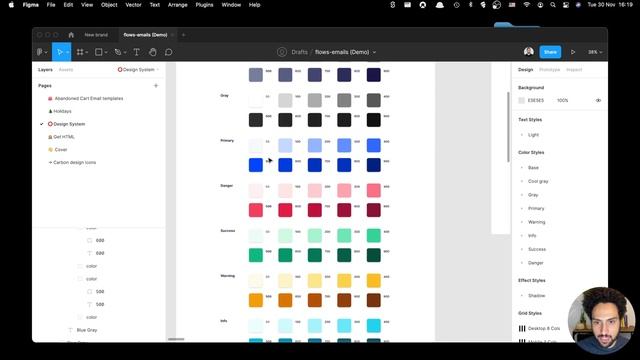Open file name dropdown chevron in toolbar

pyautogui.click(x=374, y=52)
